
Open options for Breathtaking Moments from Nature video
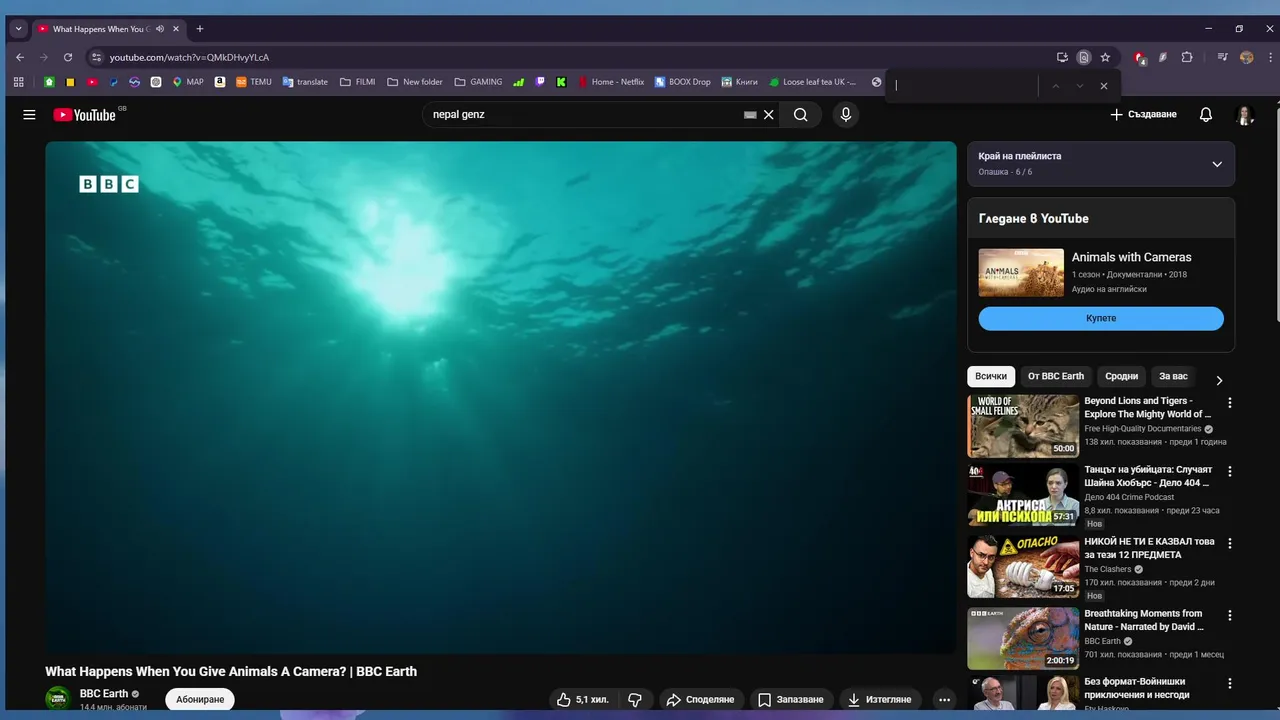tap(1230, 615)
